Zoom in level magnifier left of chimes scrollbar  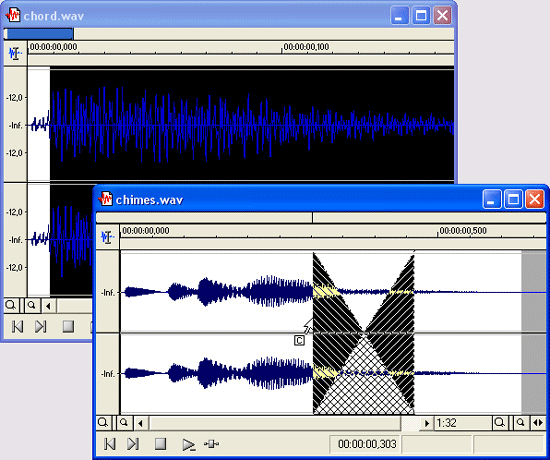(103, 423)
